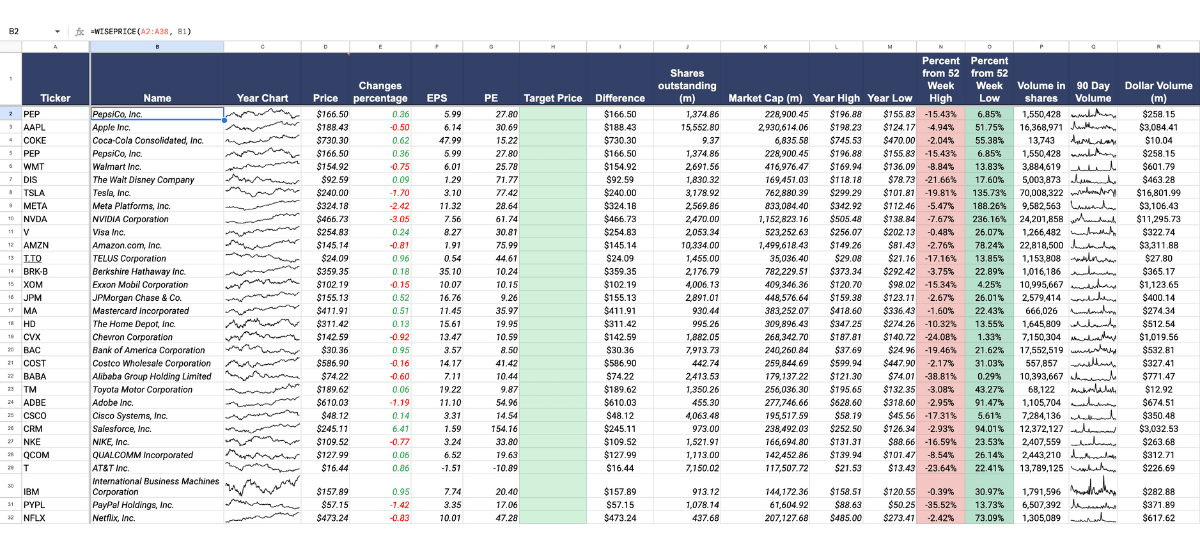This screenshot has height=543, width=1200.
Task: Select the column B header
Action: (156, 47)
